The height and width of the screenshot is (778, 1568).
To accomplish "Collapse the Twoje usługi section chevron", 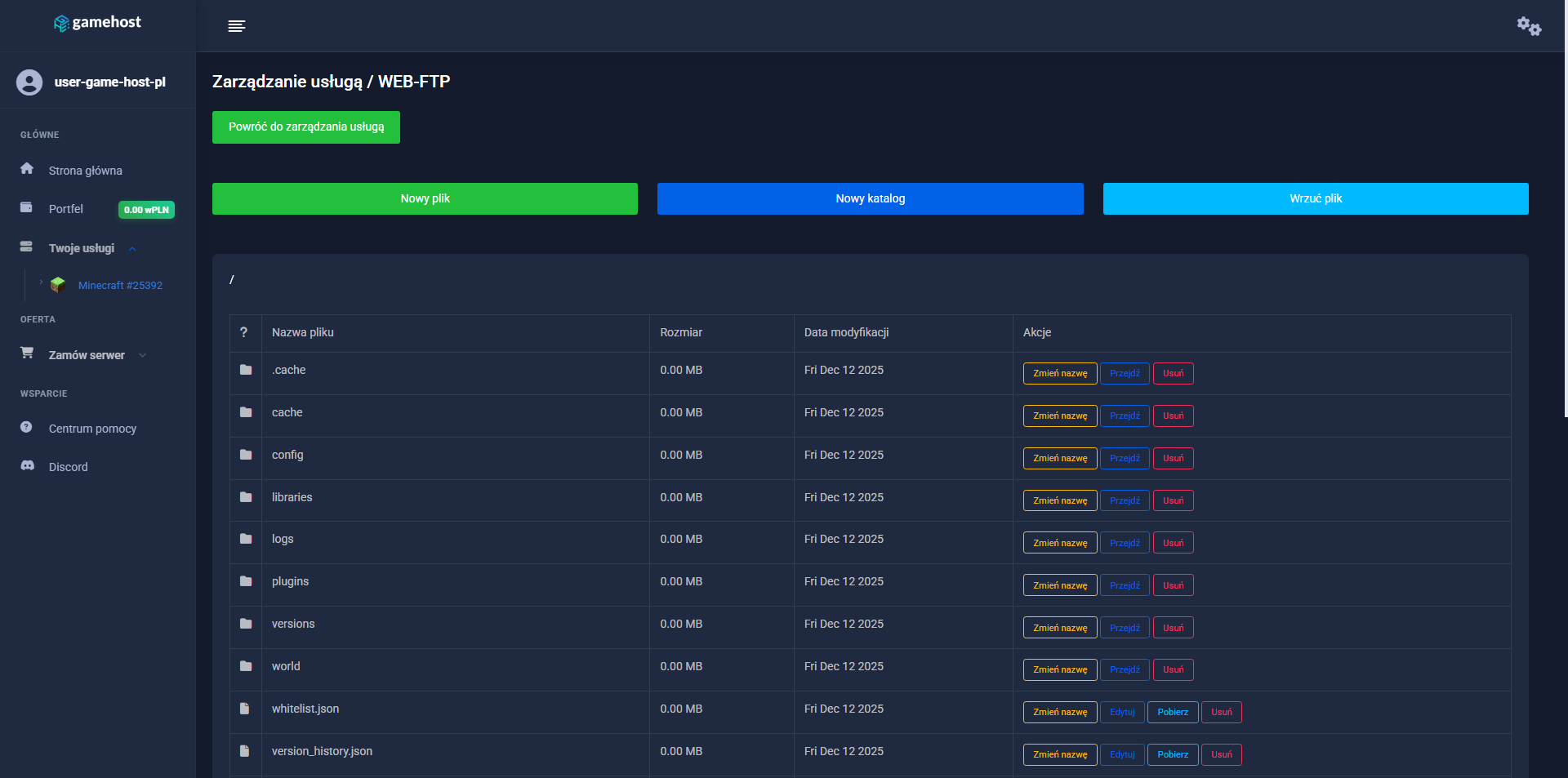I will coord(132,248).
